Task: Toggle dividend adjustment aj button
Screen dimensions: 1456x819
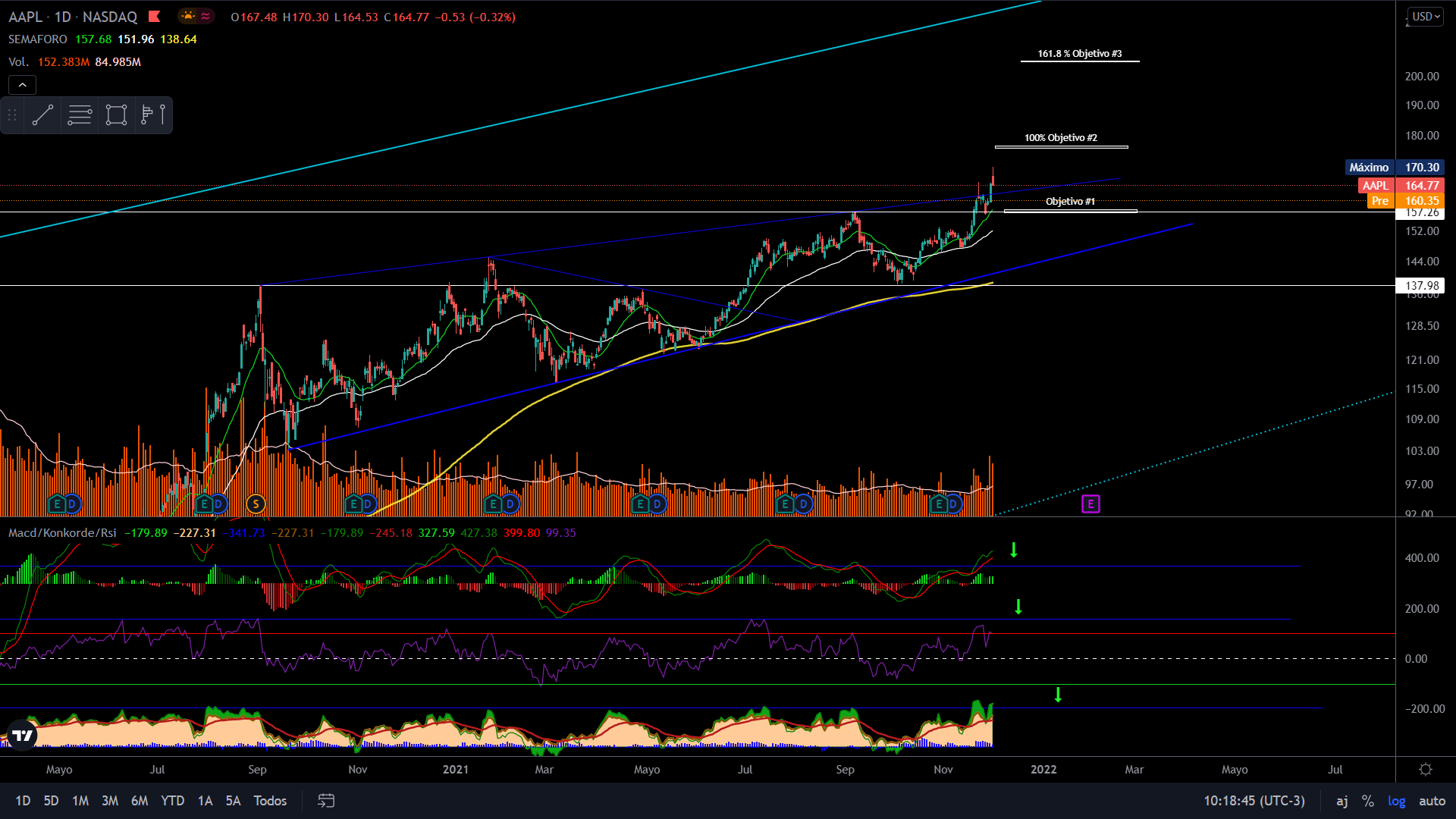Action: tap(1341, 801)
